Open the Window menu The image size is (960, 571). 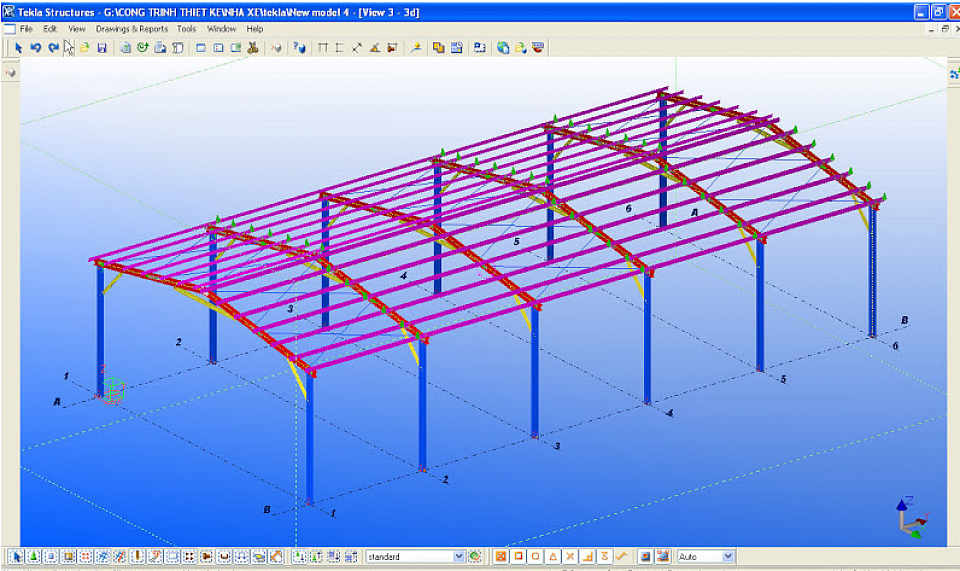(221, 29)
